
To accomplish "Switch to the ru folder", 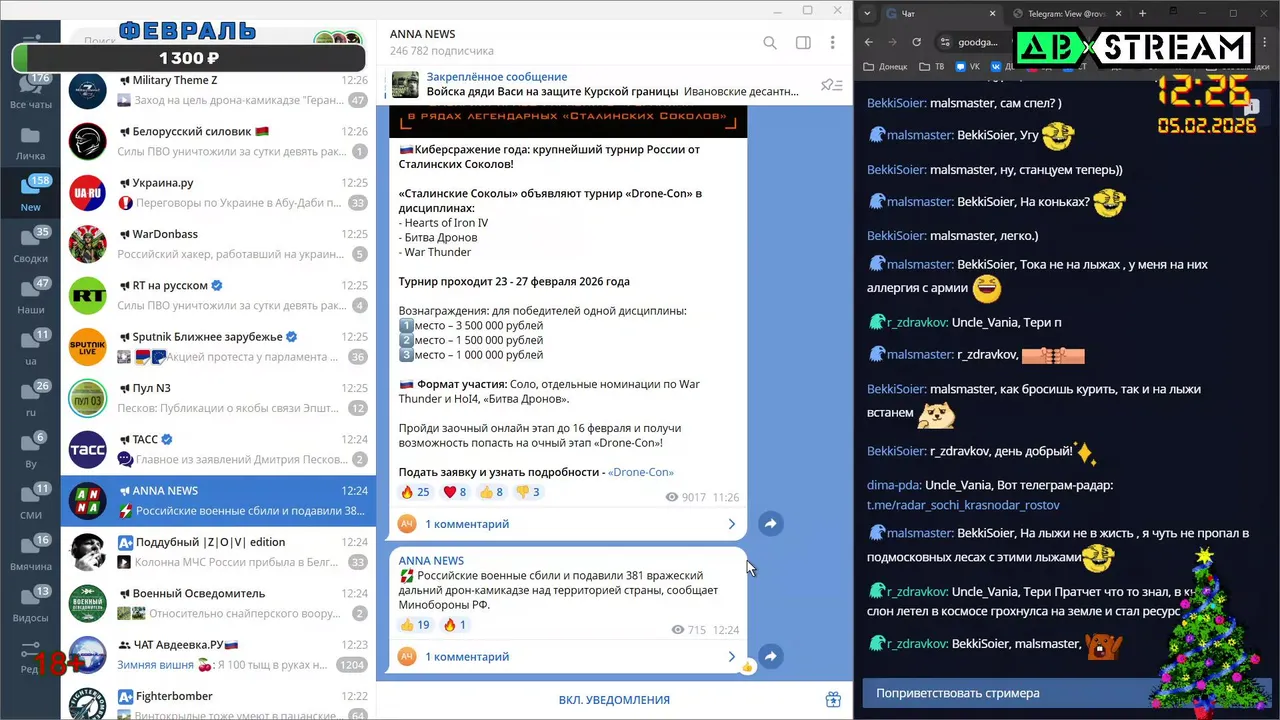I will [31, 400].
